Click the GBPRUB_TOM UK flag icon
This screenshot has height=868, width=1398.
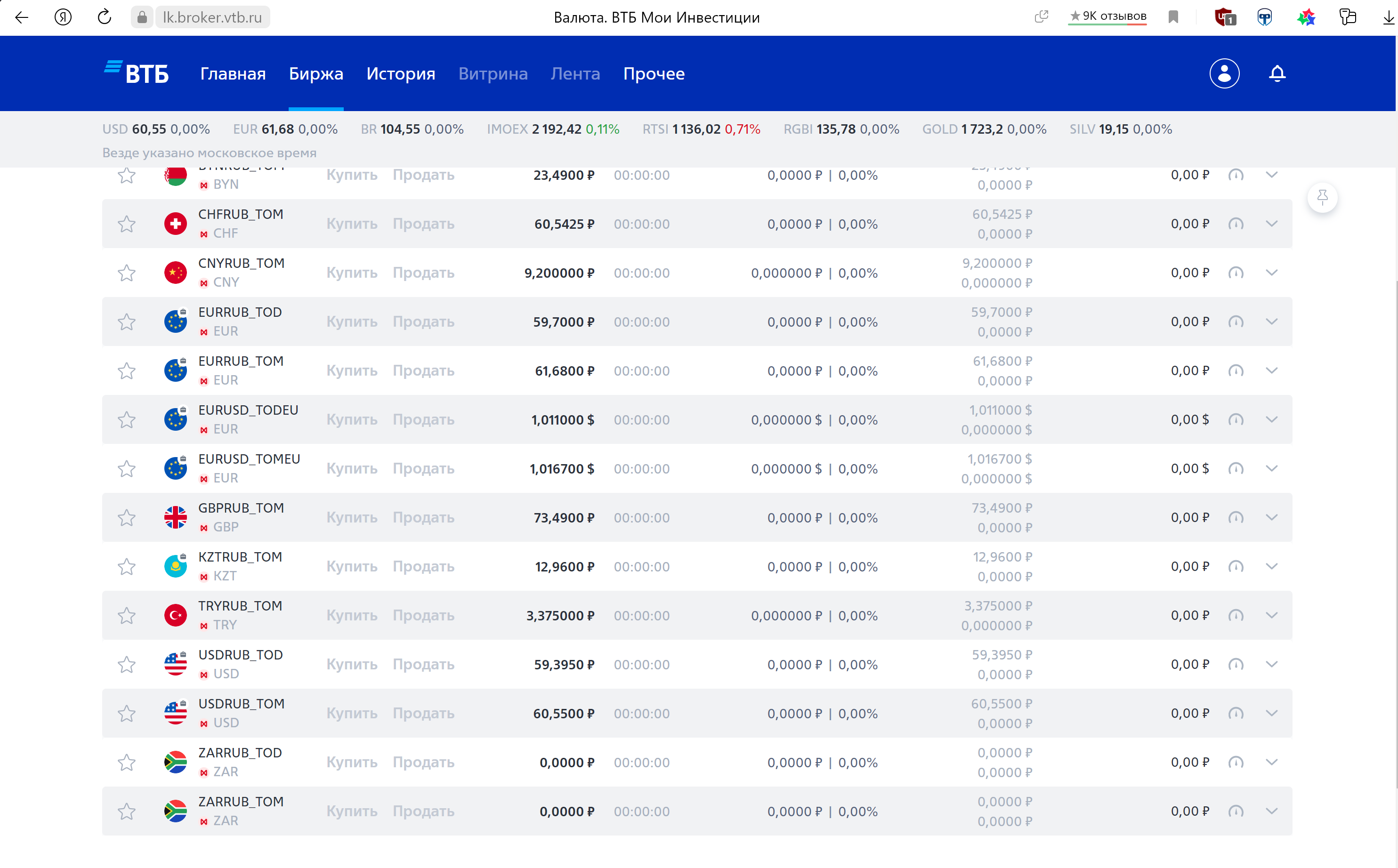point(175,517)
